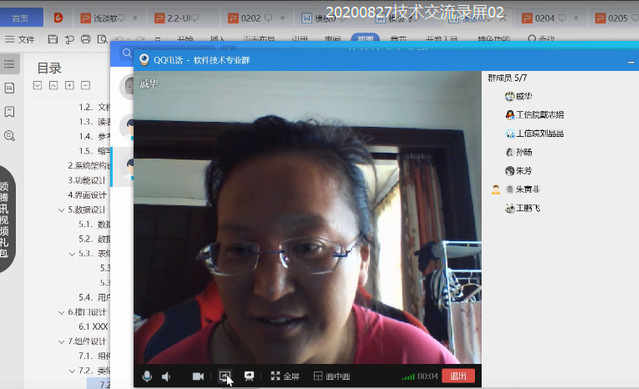Collapse the 6.接口设计 outline section

click(x=61, y=312)
